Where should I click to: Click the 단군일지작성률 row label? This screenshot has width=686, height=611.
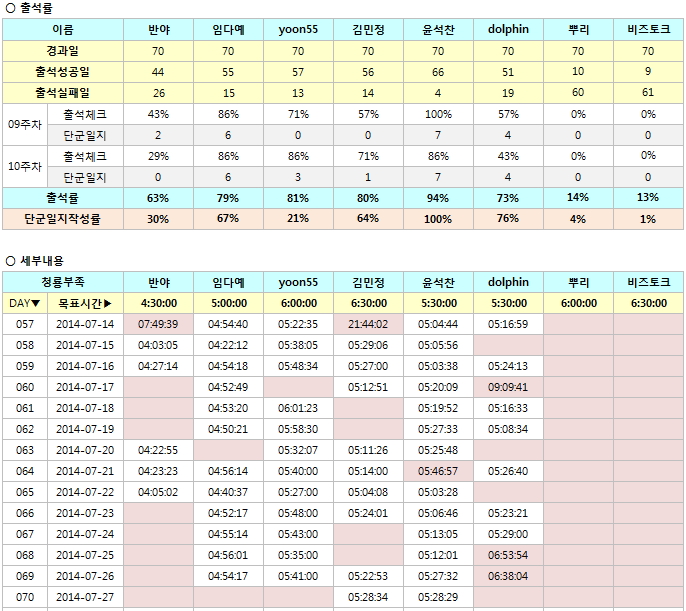tap(63, 219)
